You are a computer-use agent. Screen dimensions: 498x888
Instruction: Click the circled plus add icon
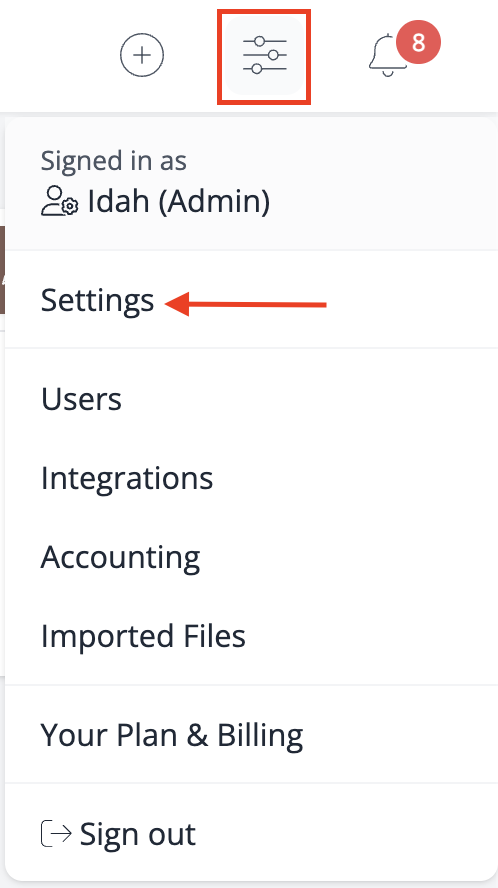[142, 55]
